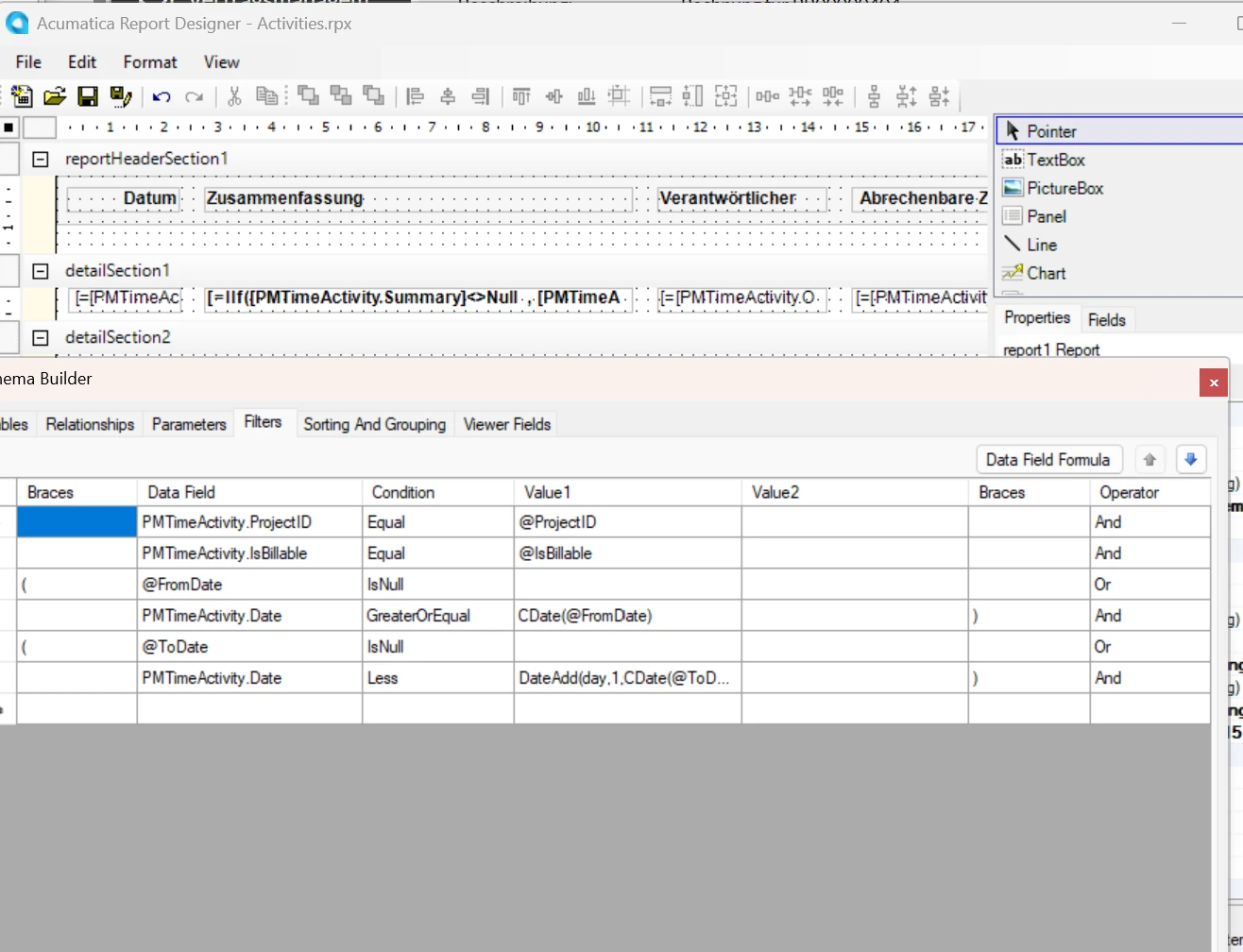Click the New report toolbar icon
The width and height of the screenshot is (1243, 952).
tap(22, 95)
